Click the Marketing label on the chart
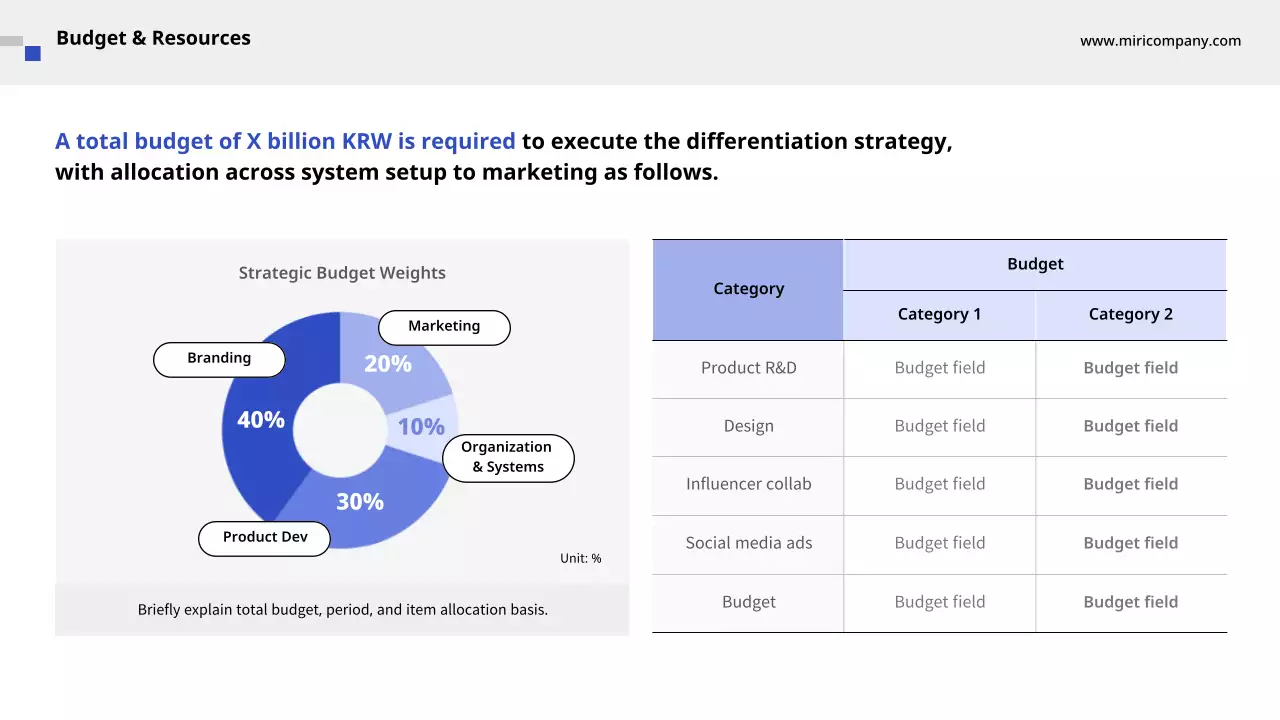This screenshot has width=1280, height=720. [444, 327]
